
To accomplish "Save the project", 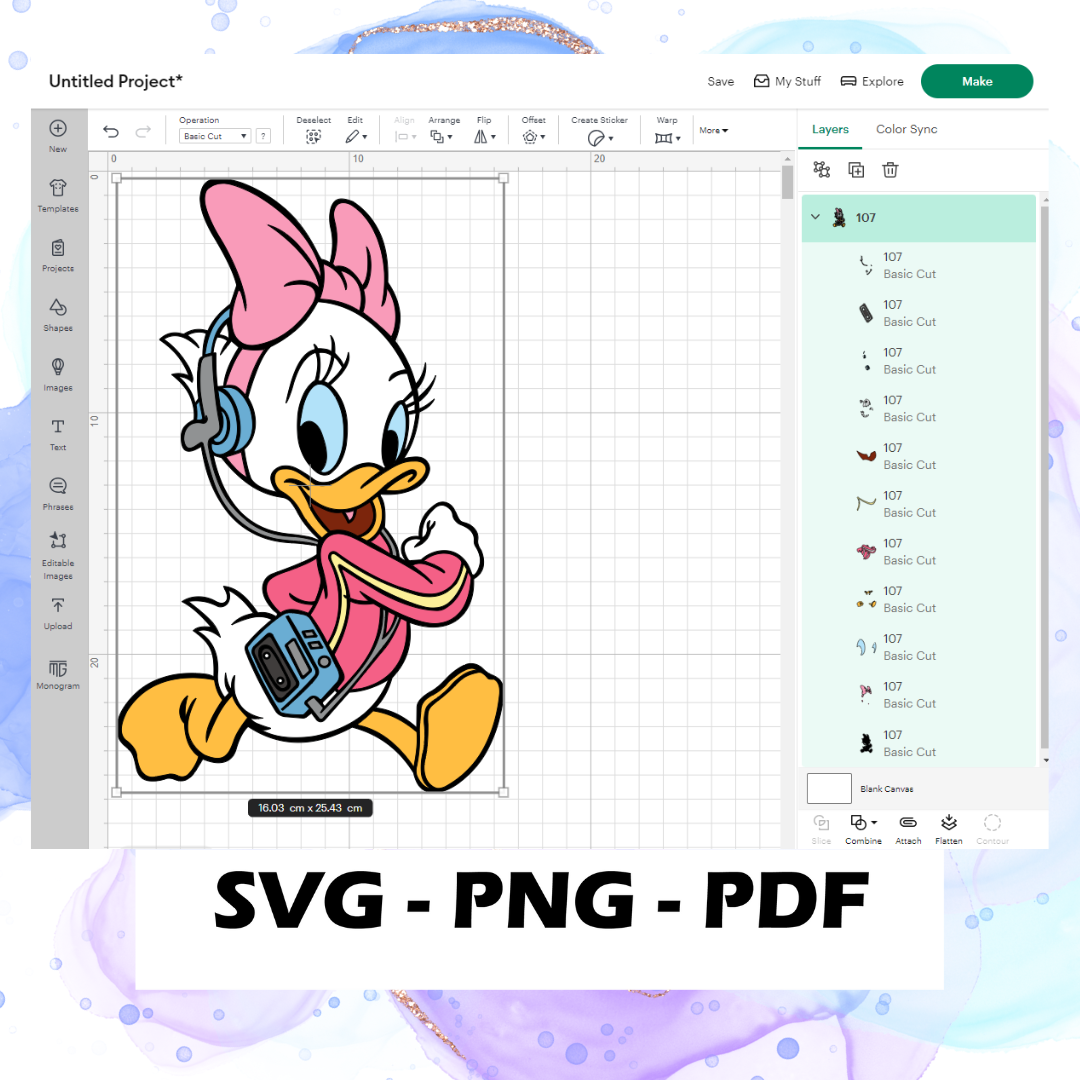I will click(x=720, y=81).
